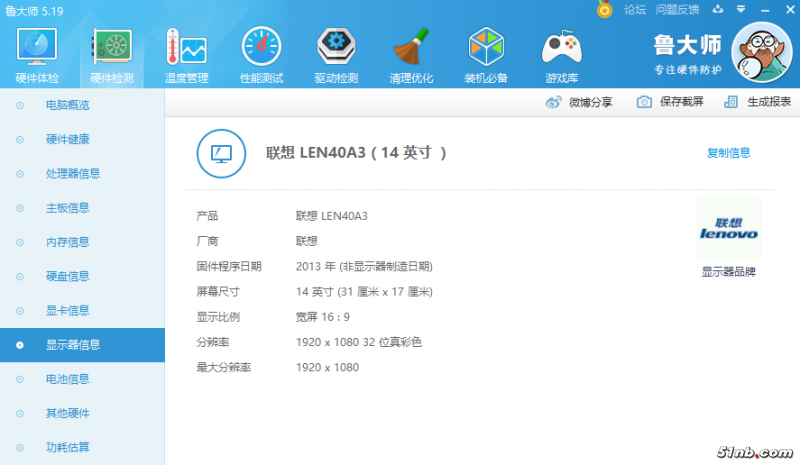This screenshot has height=465, width=800.
Task: Open 显卡信息 graphics card info
Action: point(67,310)
